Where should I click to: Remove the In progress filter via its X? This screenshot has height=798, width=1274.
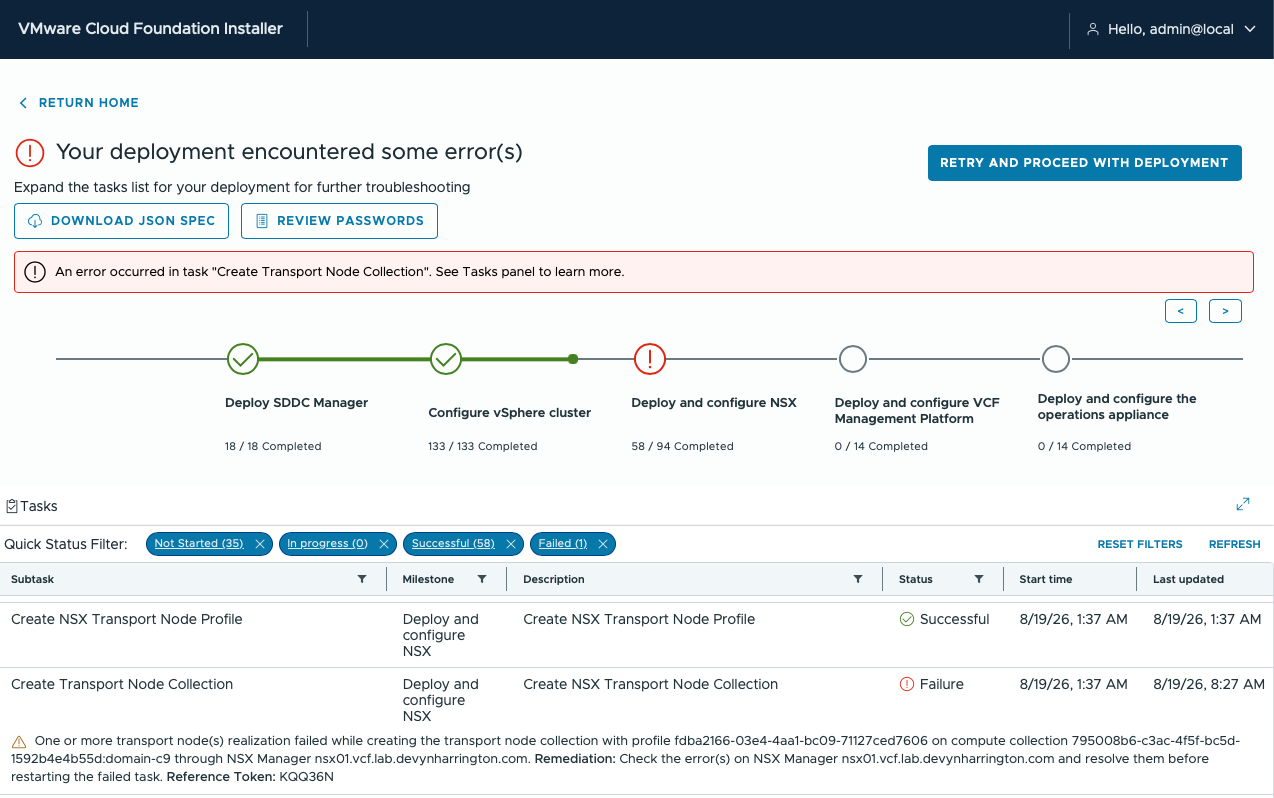384,544
